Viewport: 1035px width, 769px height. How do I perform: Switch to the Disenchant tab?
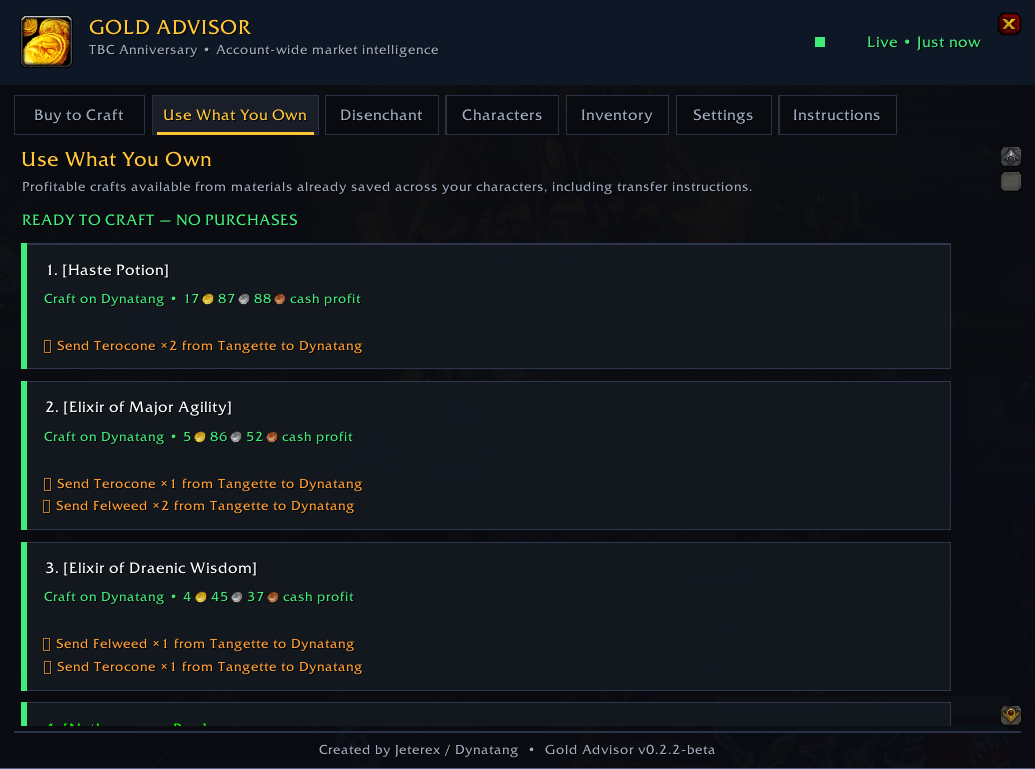[x=382, y=115]
